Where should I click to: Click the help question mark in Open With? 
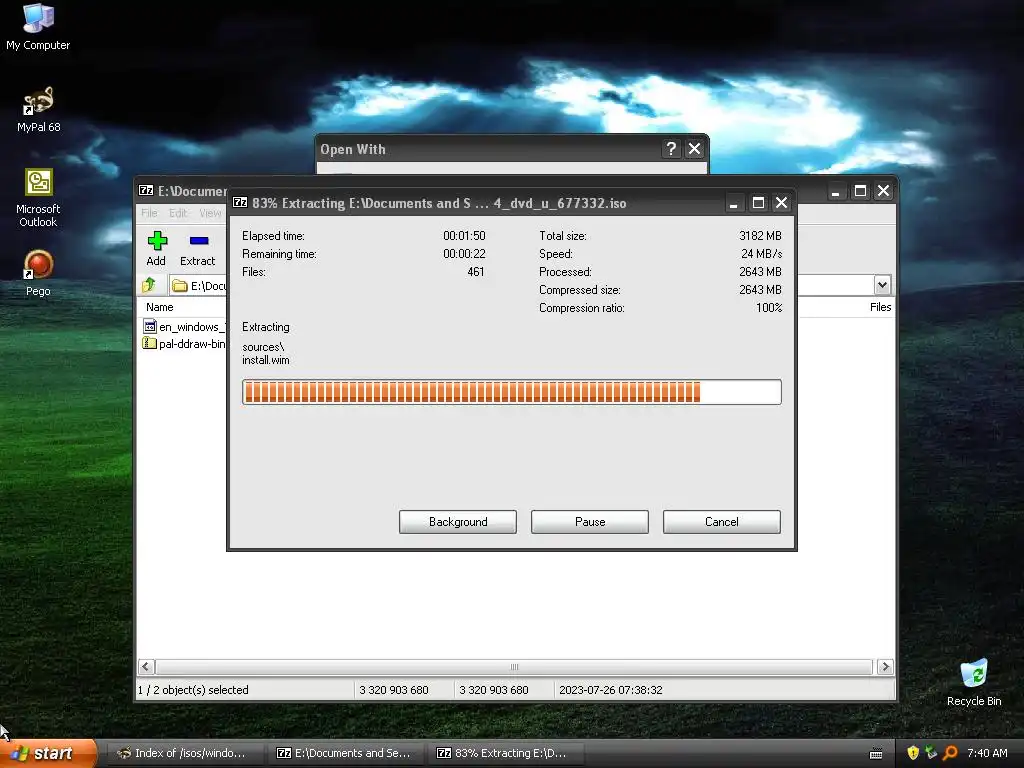point(671,149)
